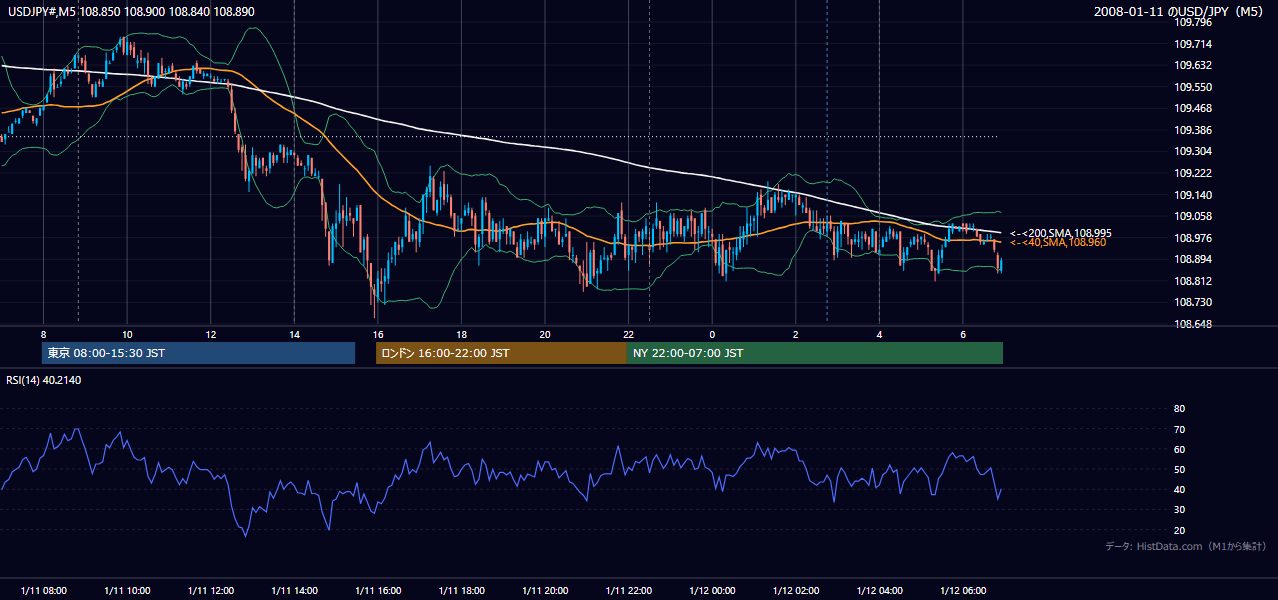
Task: Click the RSI(14) 40.2140 indicator label
Action: 44,380
